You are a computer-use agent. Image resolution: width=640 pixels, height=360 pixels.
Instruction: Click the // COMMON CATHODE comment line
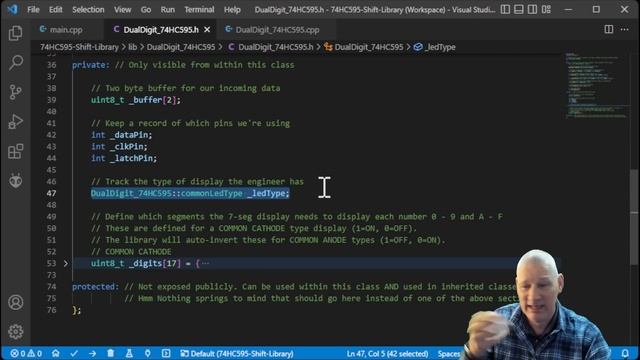131,252
